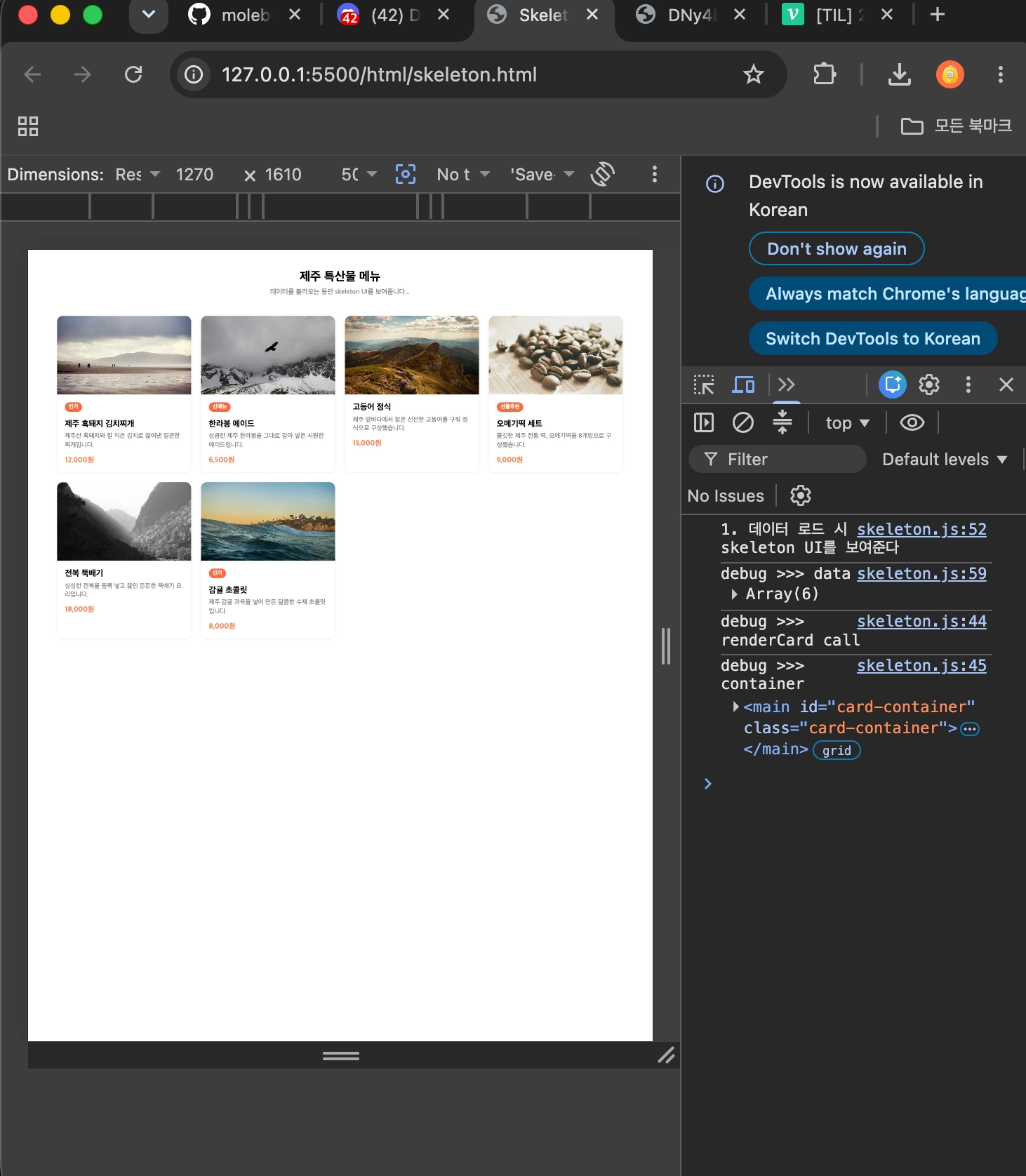Reload the skeleton.html page
Viewport: 1026px width, 1176px height.
click(x=133, y=74)
